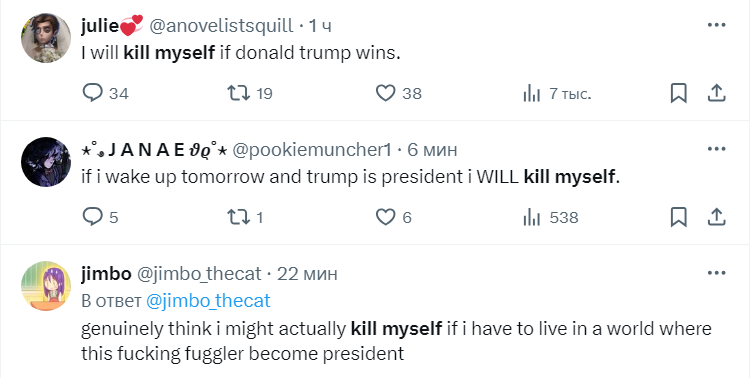Share JANAE's tweet
Viewport: 751px width, 378px height.
[717, 217]
